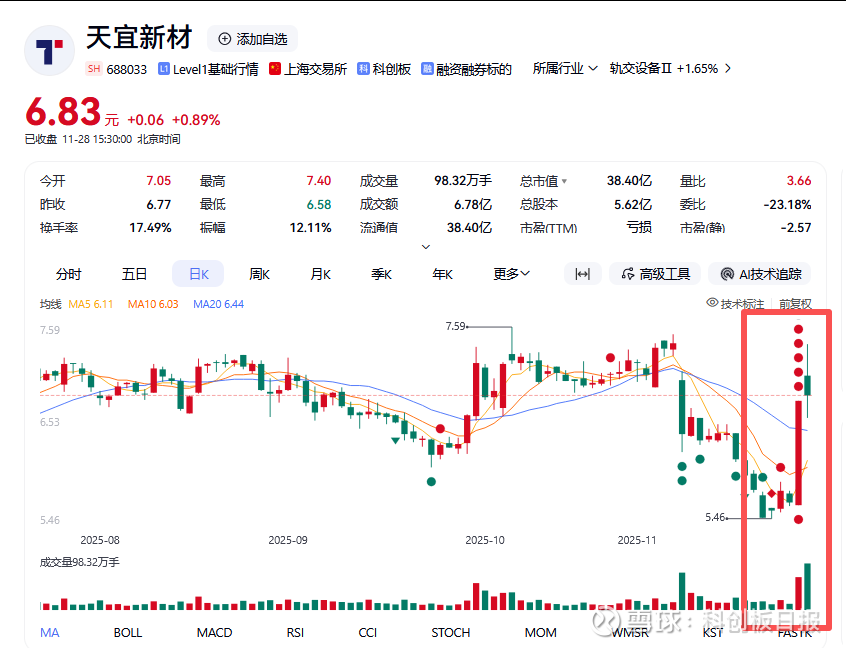The image size is (846, 648).
Task: Select the RSI indicator tab
Action: (x=295, y=632)
